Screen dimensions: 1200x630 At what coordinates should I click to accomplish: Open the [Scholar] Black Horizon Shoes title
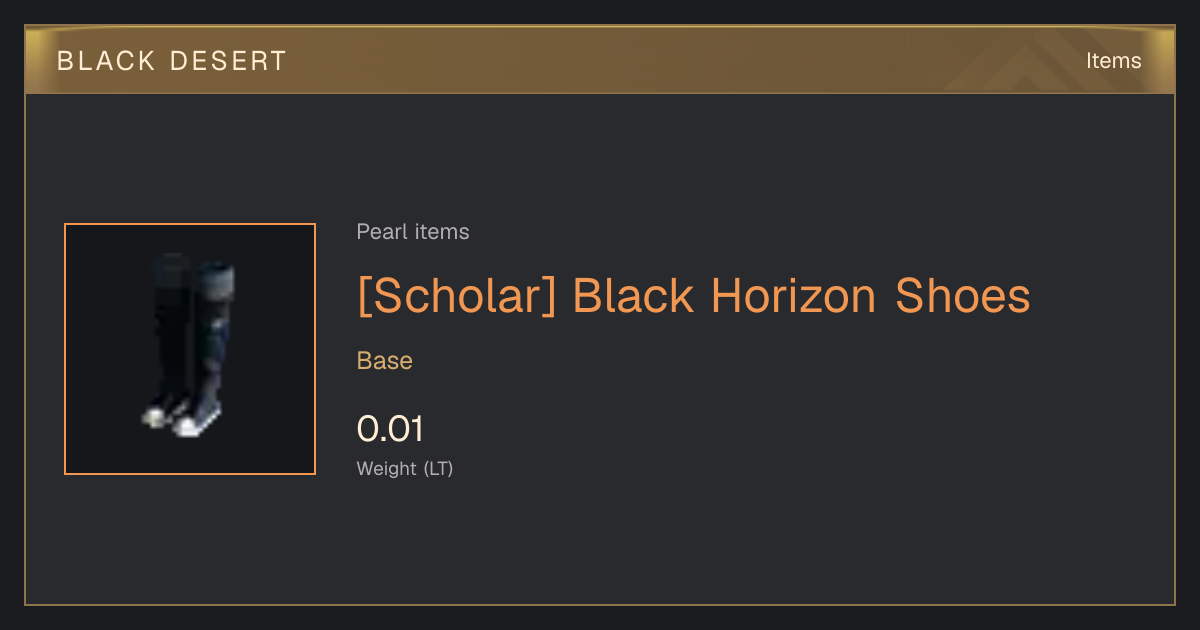(693, 295)
